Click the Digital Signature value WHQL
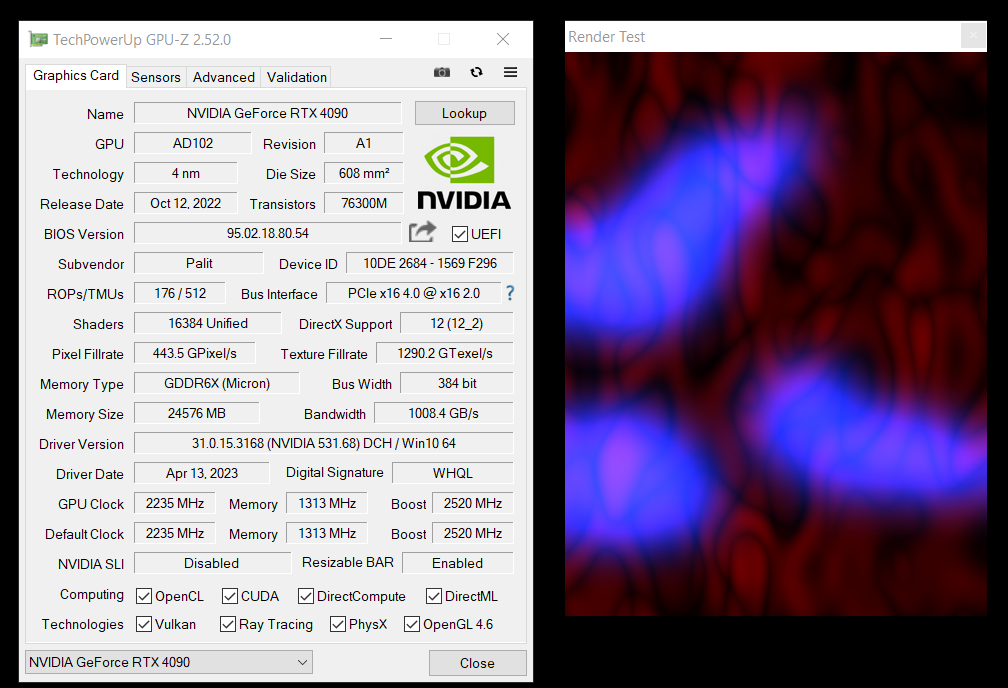 [453, 473]
